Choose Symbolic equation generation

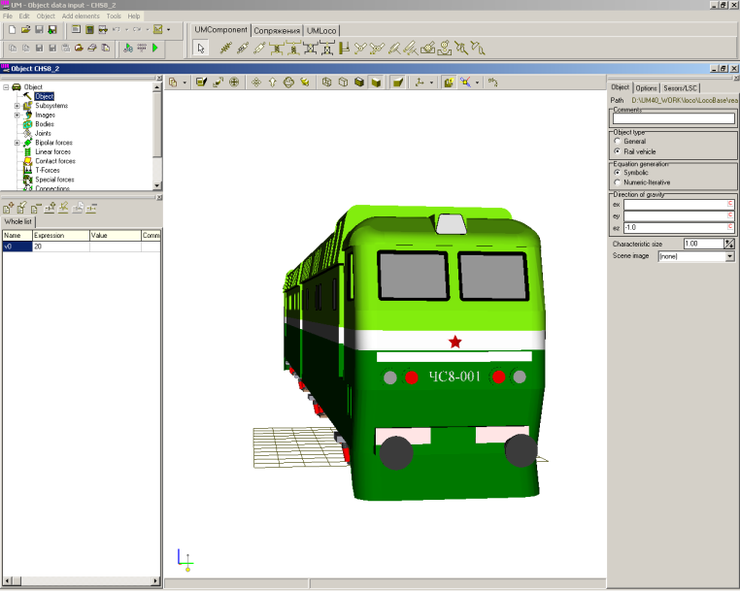(x=617, y=172)
